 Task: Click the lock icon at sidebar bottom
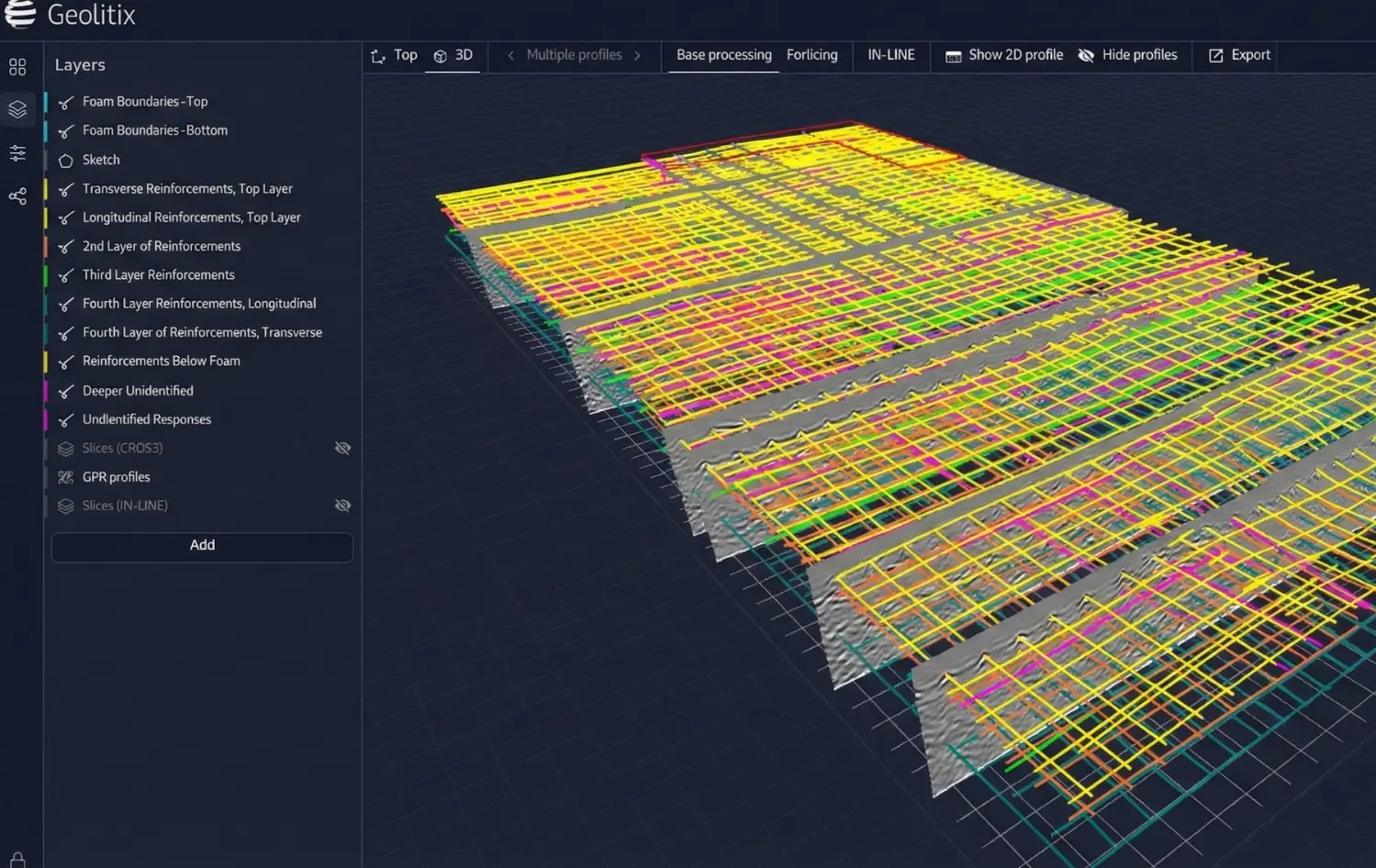coord(17,860)
